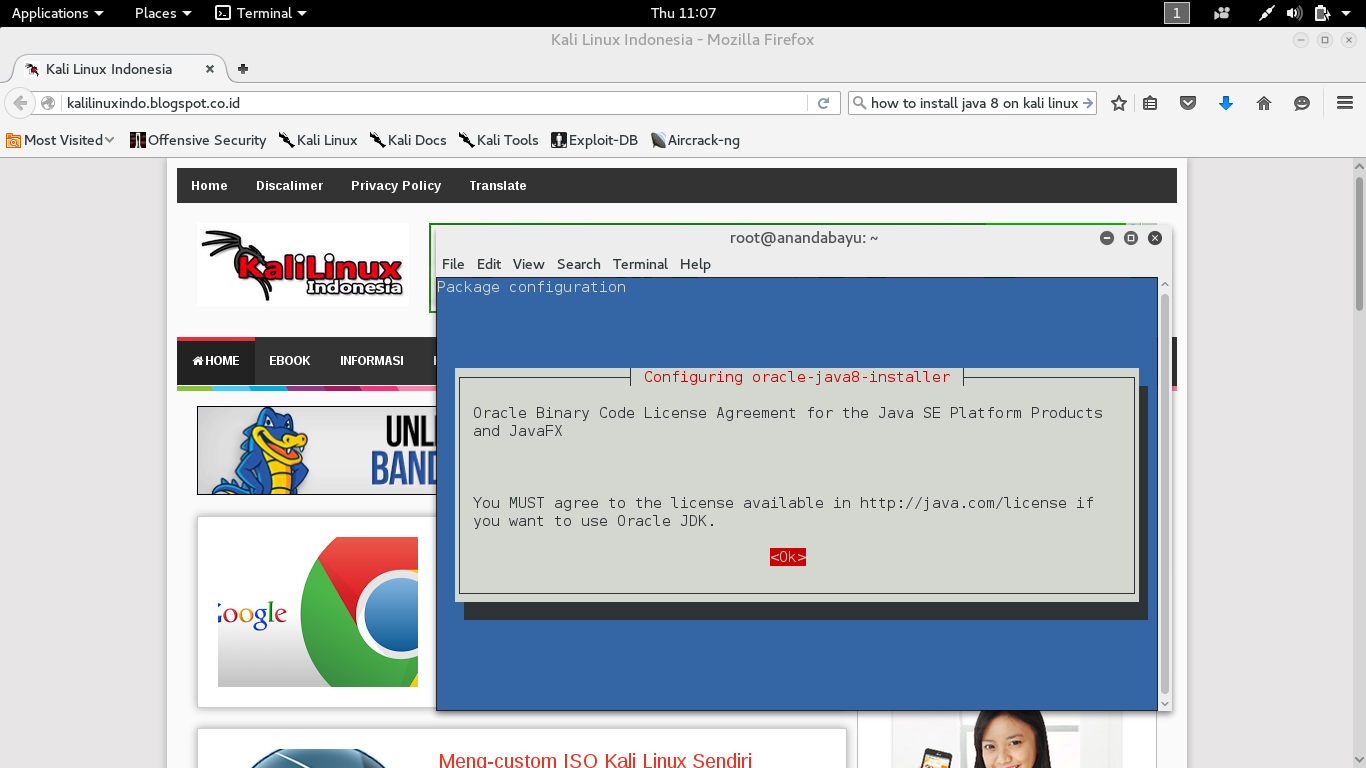Screen dimensions: 1366x768
Task: Click the "Configuring oracle-java8-installer" dialog title
Action: point(797,377)
